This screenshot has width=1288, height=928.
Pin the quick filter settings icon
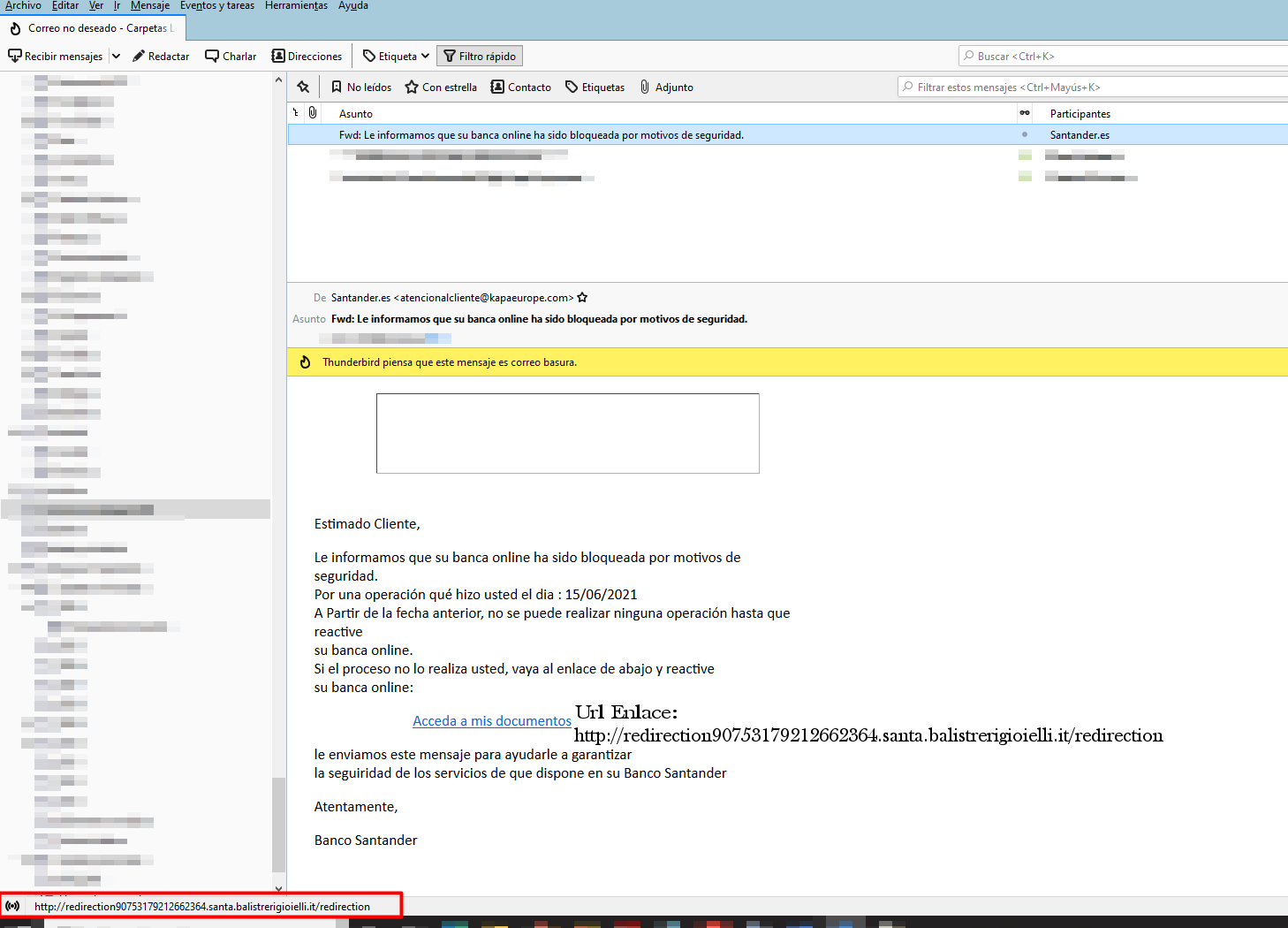pos(303,87)
